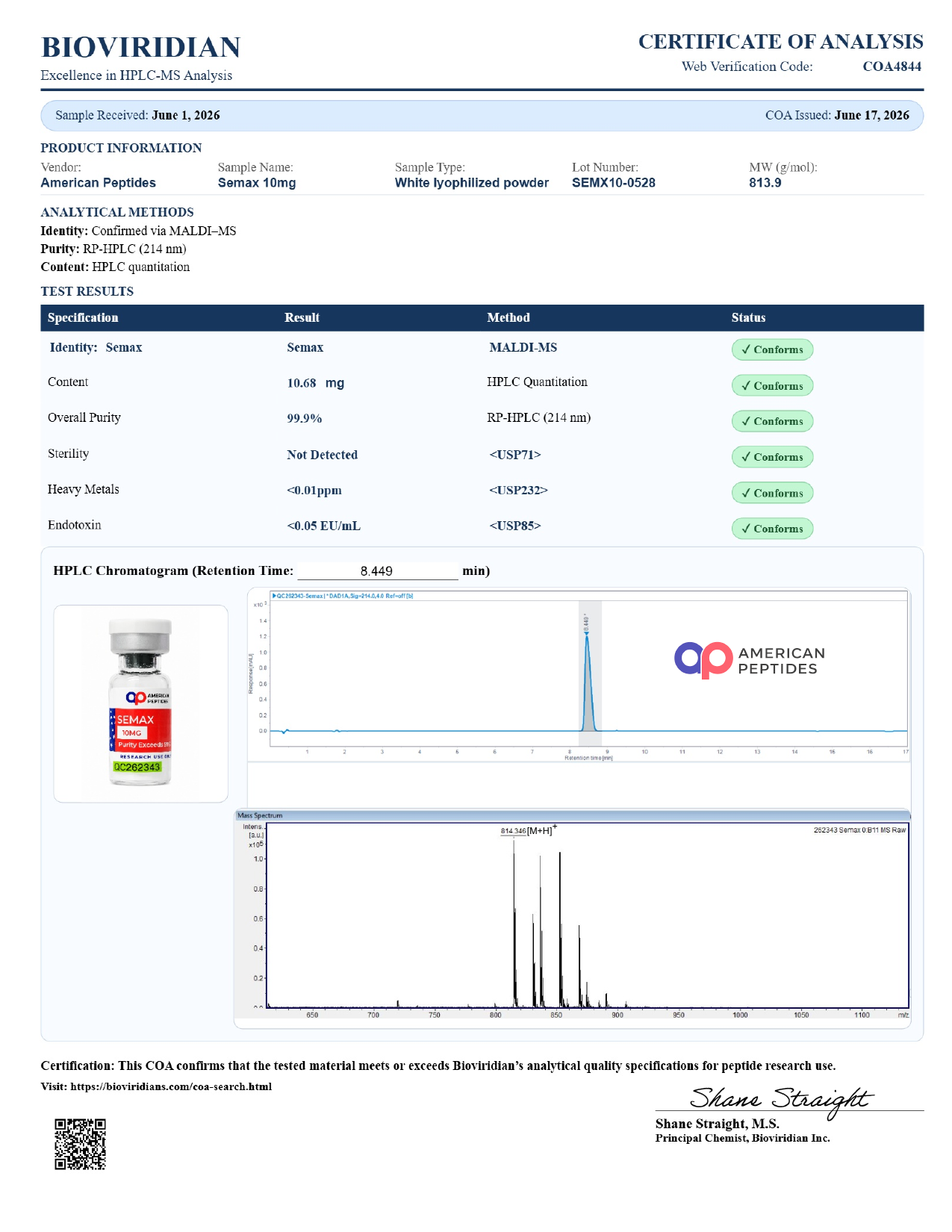This screenshot has width=952, height=1232.
Task: Click the Method column header
Action: pyautogui.click(x=508, y=317)
